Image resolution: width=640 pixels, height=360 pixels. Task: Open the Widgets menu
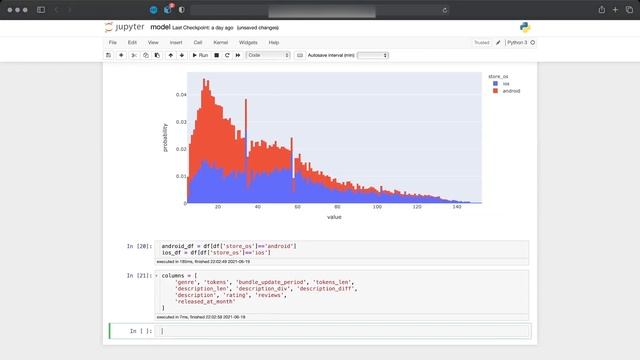tap(248, 42)
